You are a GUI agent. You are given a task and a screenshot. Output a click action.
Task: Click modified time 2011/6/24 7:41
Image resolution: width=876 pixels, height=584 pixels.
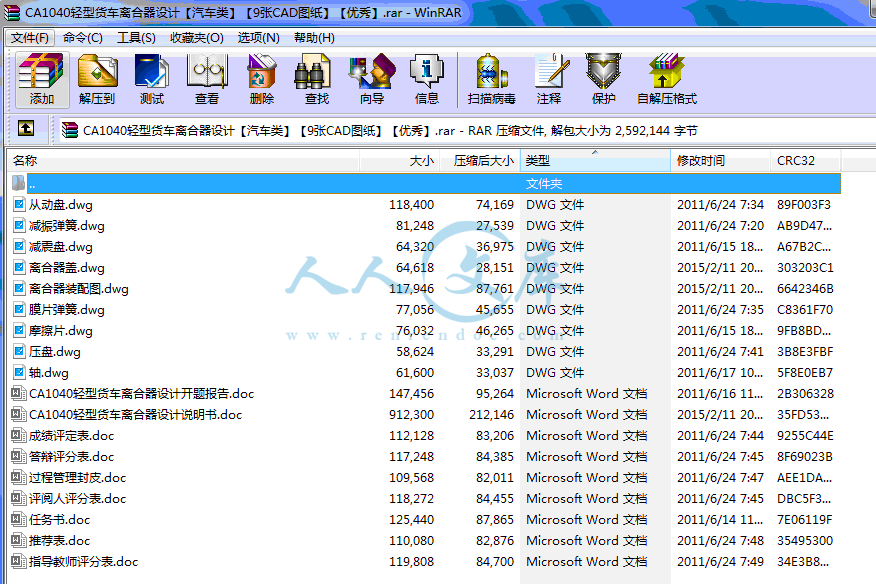pyautogui.click(x=720, y=352)
